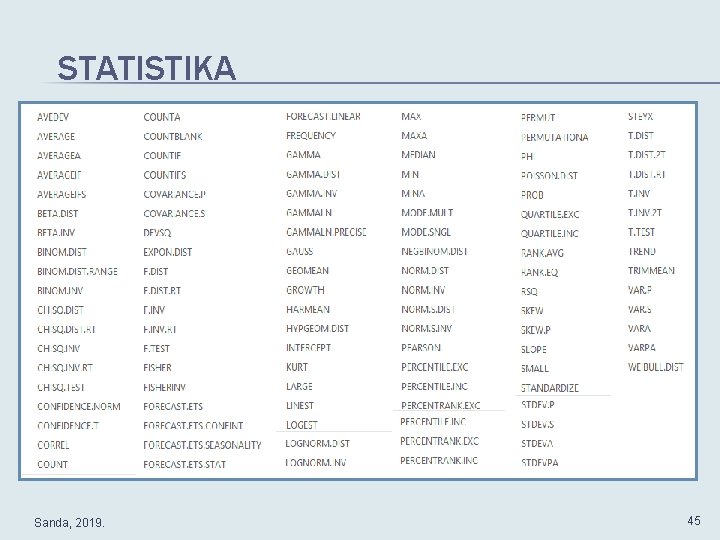This screenshot has height=540, width=720.
Task: Select COVARIANCE.P entry
Action: click(x=174, y=194)
